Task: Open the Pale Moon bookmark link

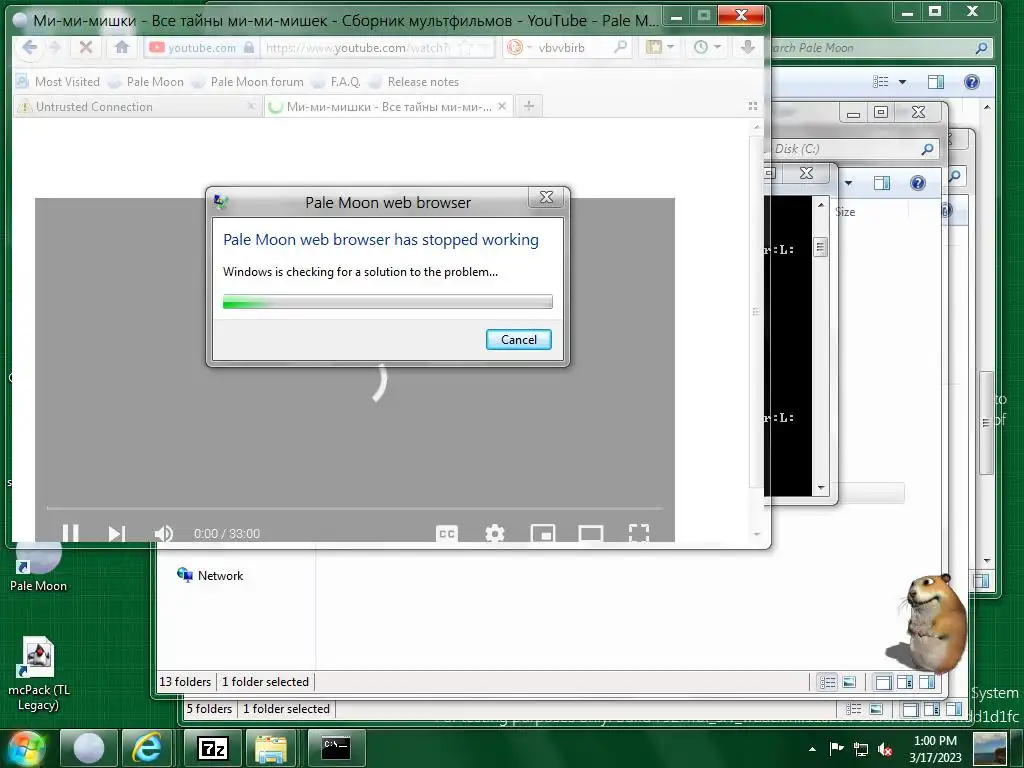Action: [146, 82]
